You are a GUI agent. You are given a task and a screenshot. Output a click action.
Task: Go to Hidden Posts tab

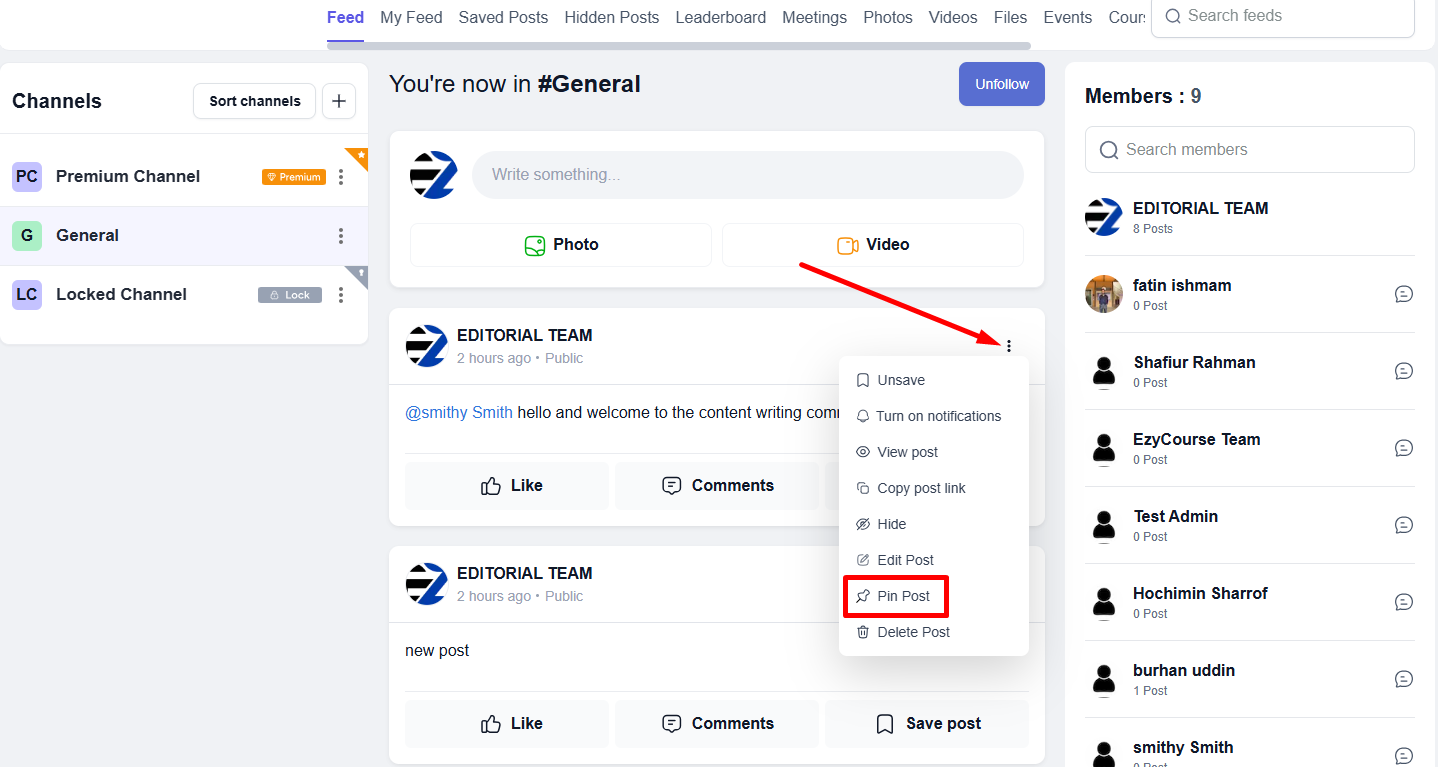click(612, 17)
